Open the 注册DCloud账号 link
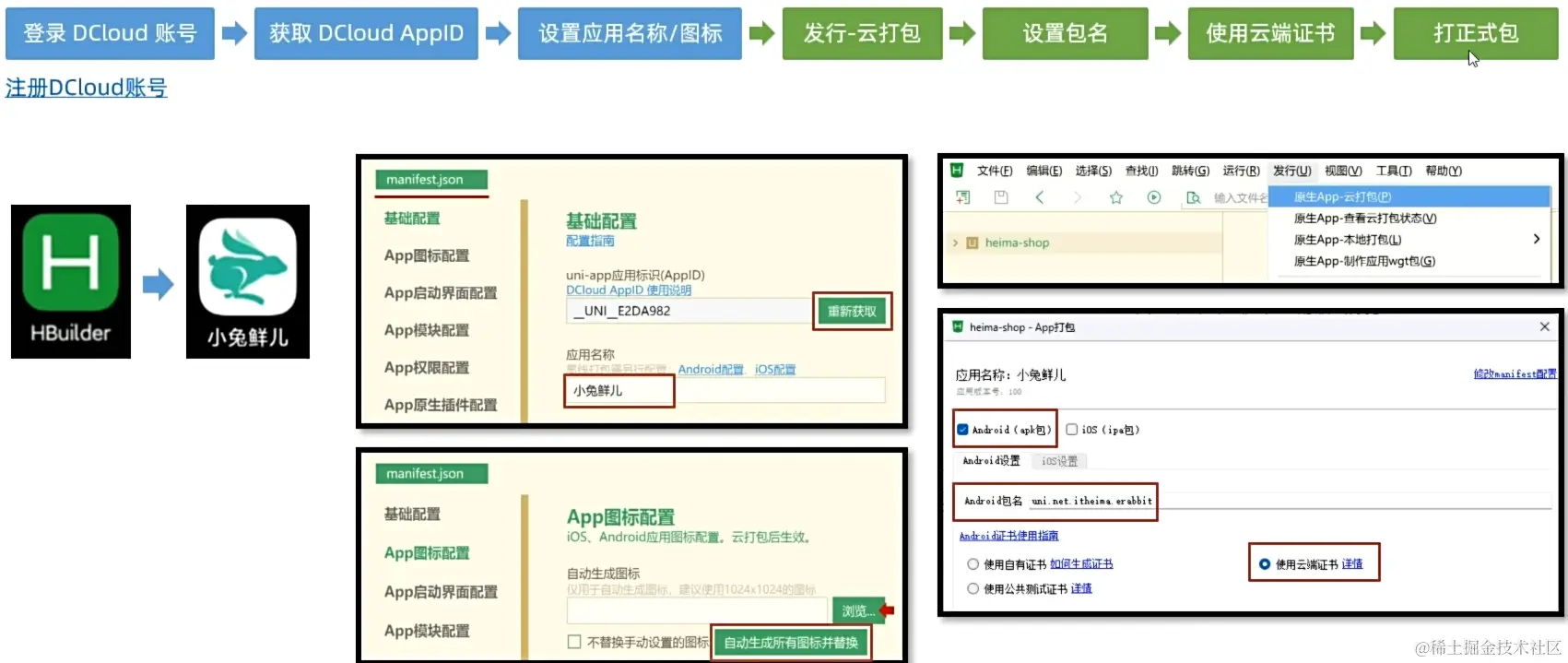The image size is (1568, 663). click(87, 89)
